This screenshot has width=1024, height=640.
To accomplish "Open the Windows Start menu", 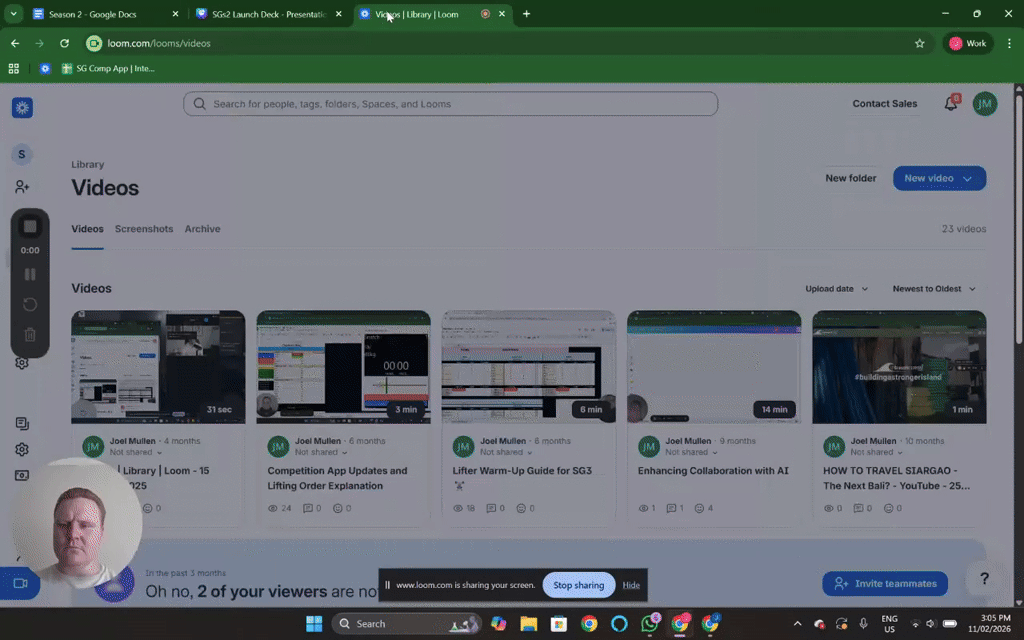I will (314, 624).
